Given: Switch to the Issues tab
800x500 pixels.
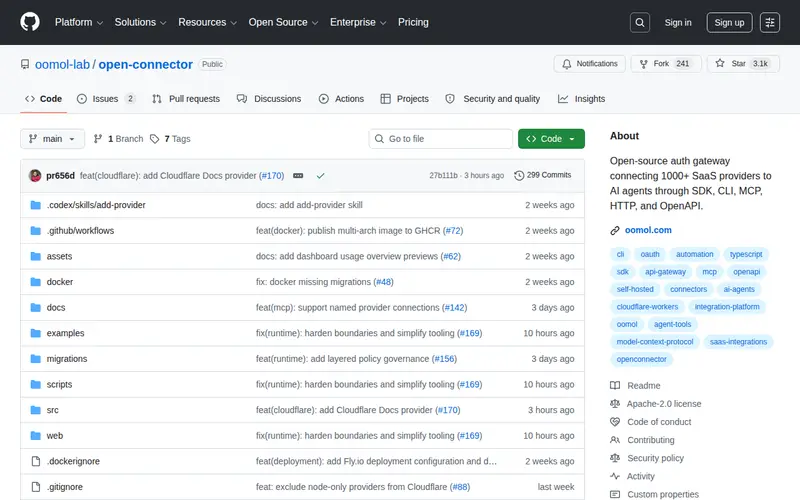Looking at the screenshot, I should tap(106, 99).
